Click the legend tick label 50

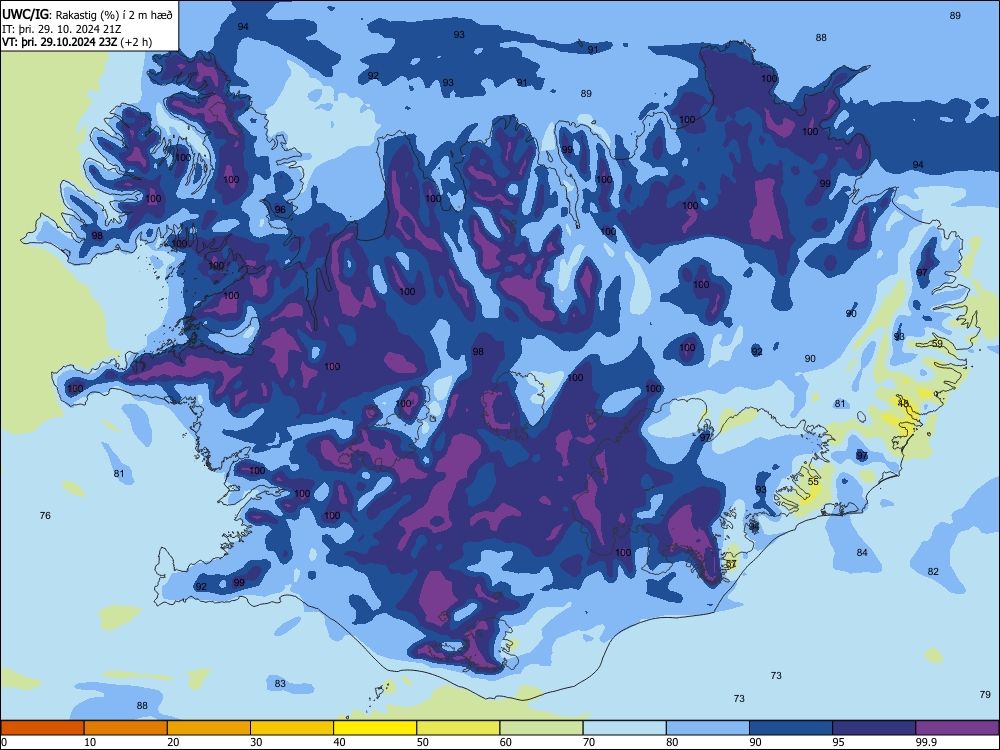pyautogui.click(x=423, y=742)
